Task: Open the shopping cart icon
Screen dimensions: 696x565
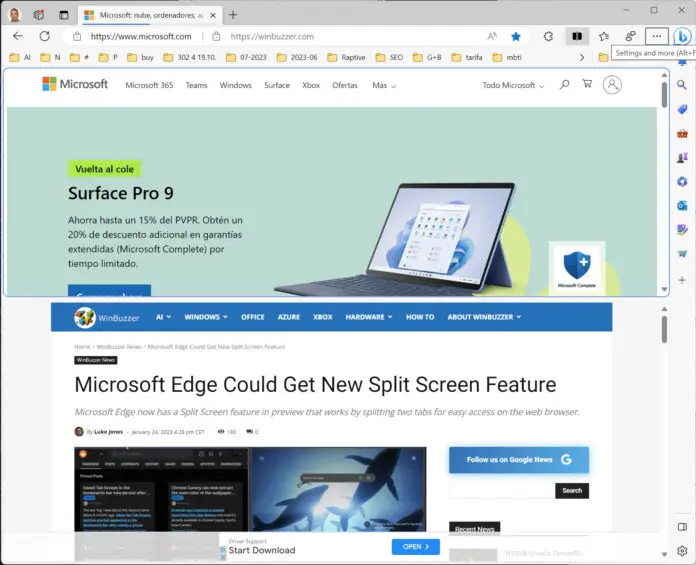Action: tap(587, 84)
